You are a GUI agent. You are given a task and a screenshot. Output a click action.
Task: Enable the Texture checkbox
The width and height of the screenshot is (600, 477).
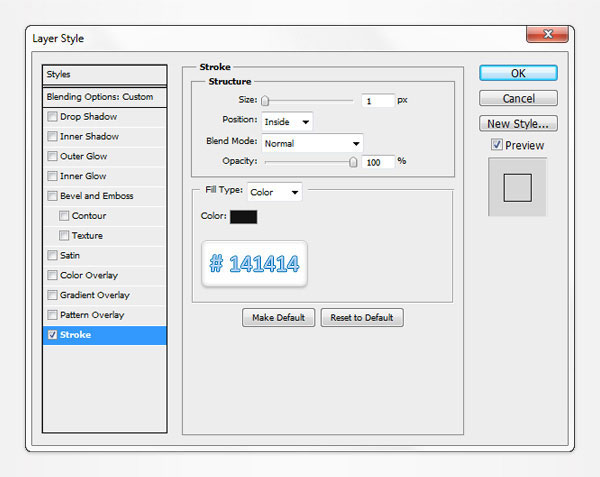point(64,236)
